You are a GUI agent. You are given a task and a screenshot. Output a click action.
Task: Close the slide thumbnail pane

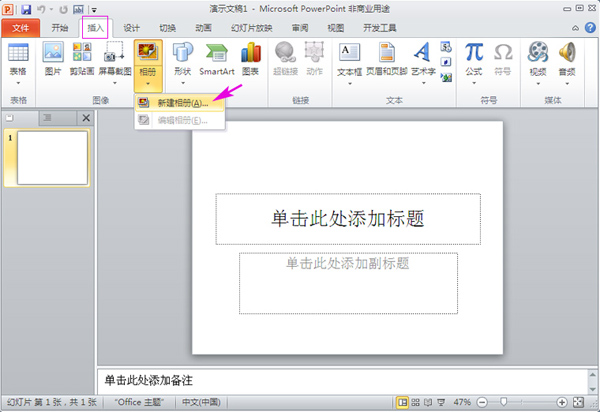coord(86,118)
